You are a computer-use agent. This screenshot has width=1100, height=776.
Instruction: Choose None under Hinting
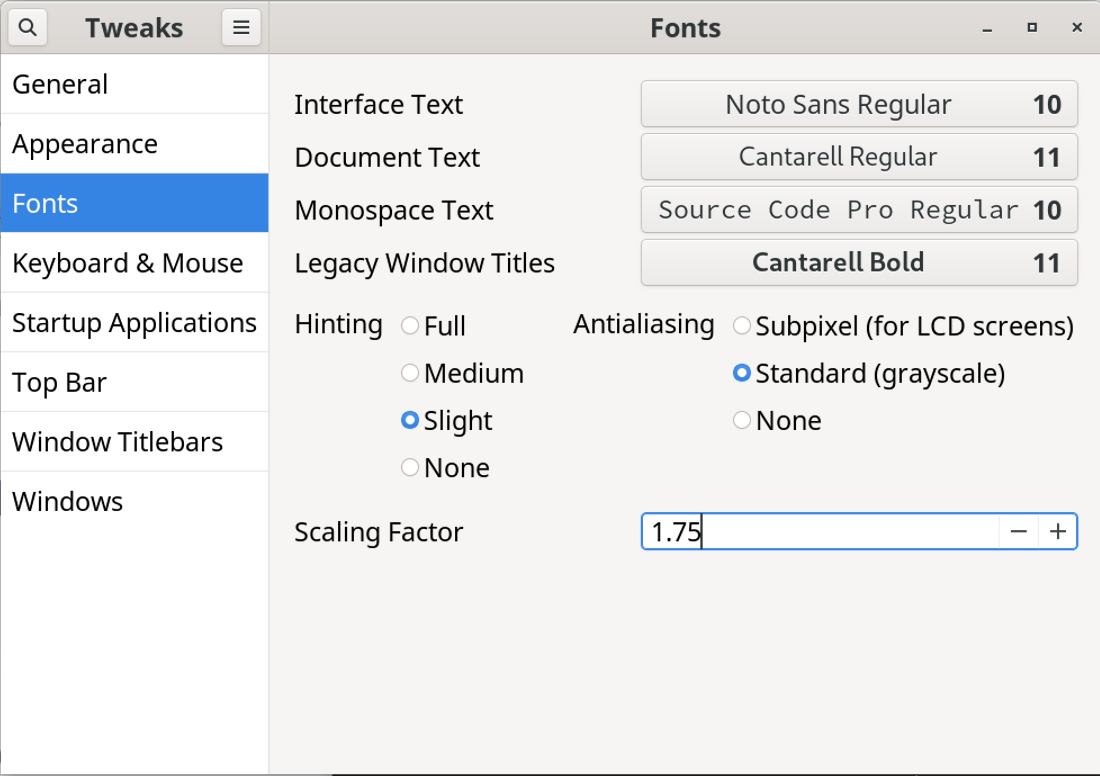coord(410,468)
